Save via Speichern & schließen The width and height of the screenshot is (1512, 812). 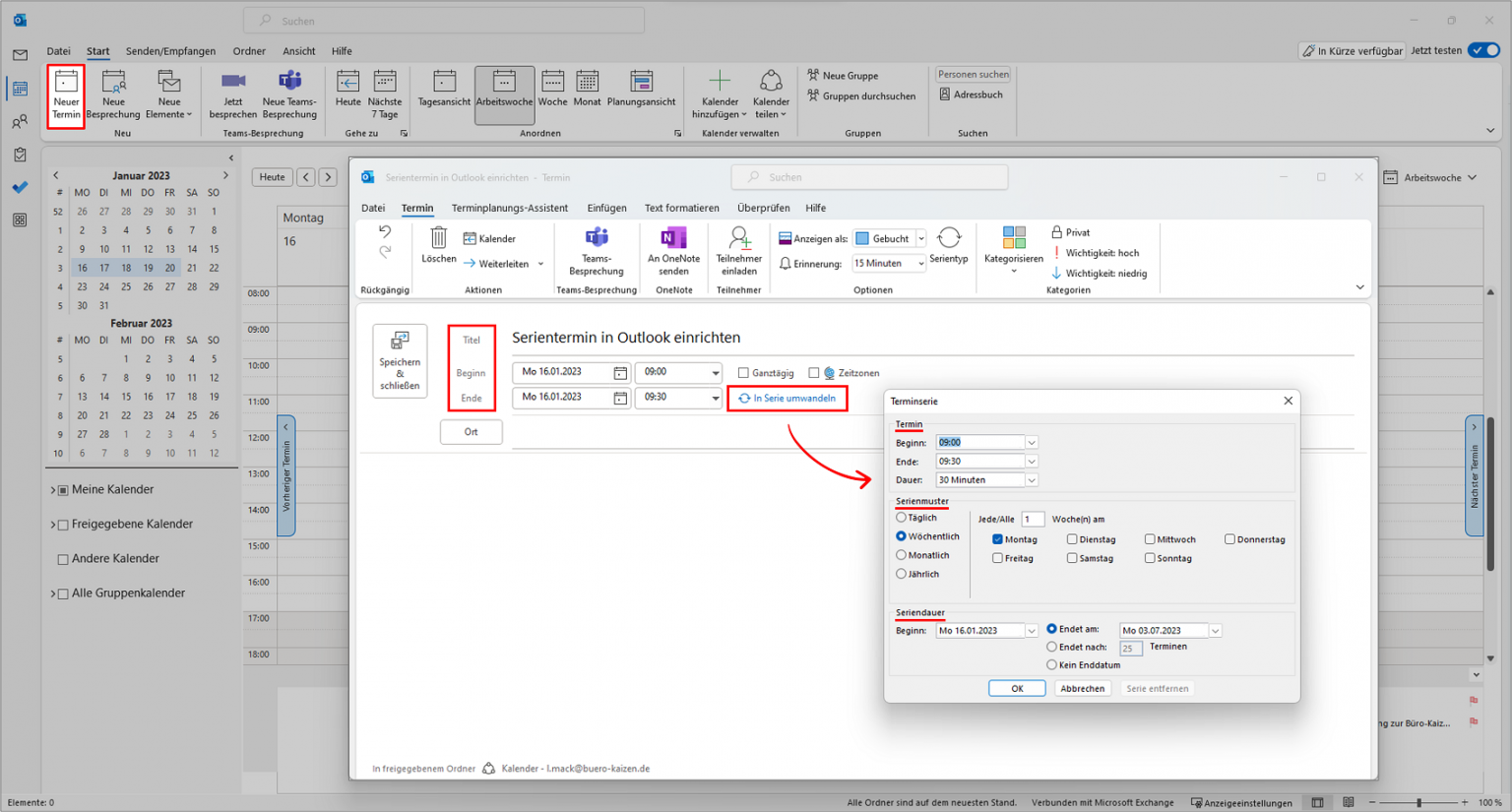(x=400, y=361)
